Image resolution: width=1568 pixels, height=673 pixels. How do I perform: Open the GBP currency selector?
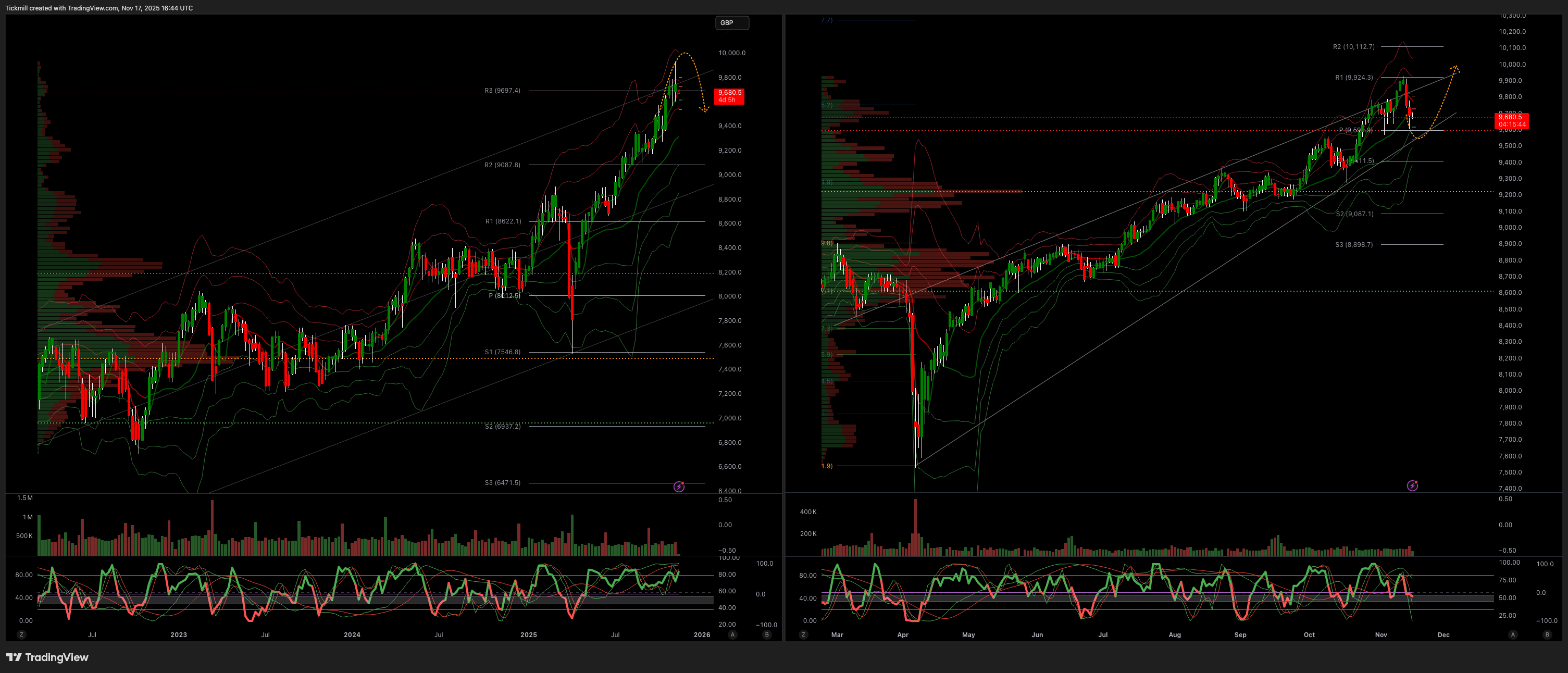tap(732, 23)
